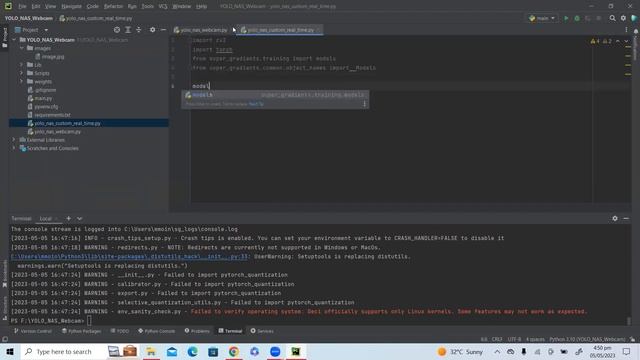Viewport: 640px width, 360px height.
Task: Run the current configuration with the green play icon
Action: [566, 18]
